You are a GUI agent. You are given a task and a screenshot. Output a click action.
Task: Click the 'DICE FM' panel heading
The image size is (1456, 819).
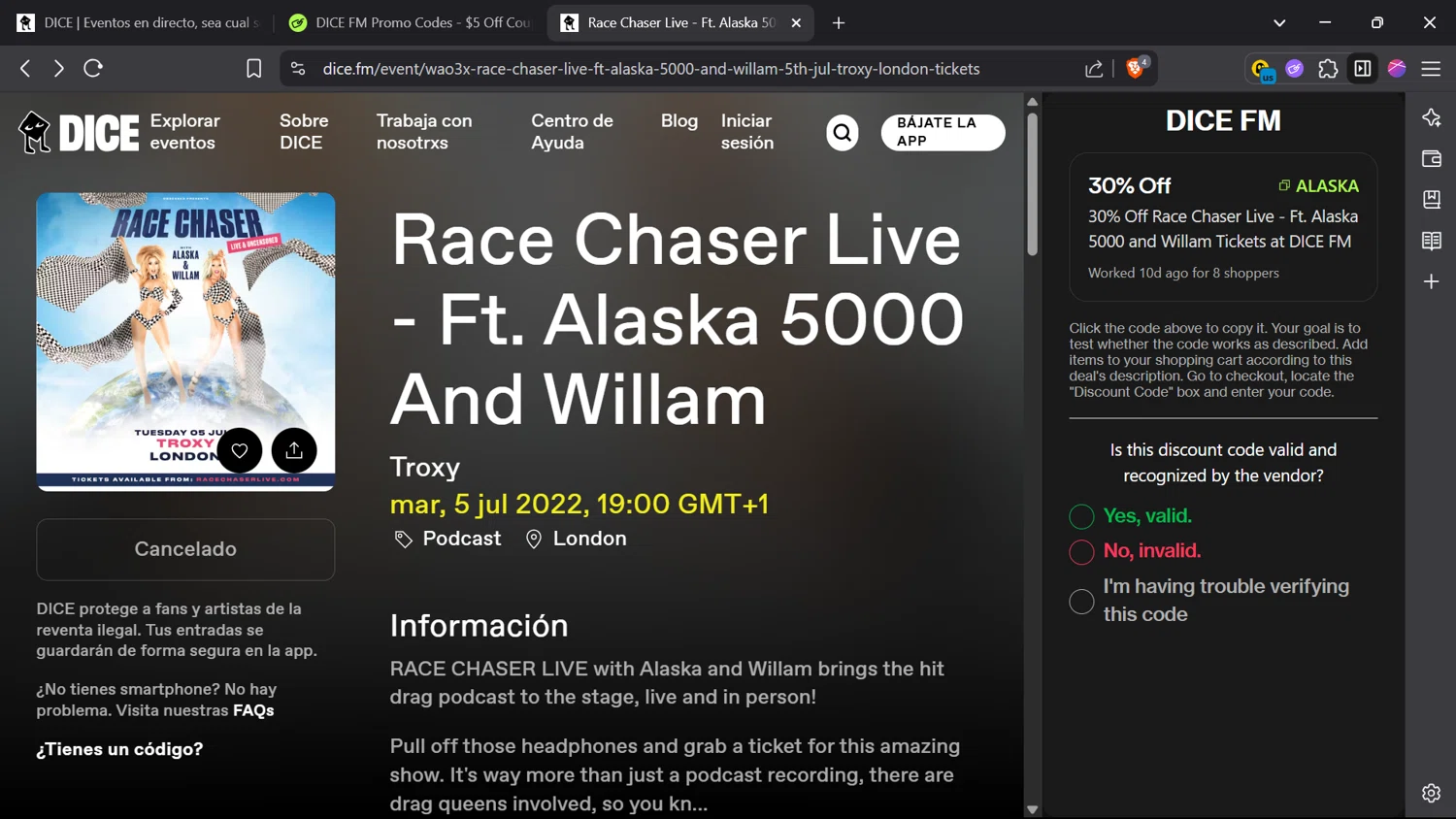(x=1223, y=121)
